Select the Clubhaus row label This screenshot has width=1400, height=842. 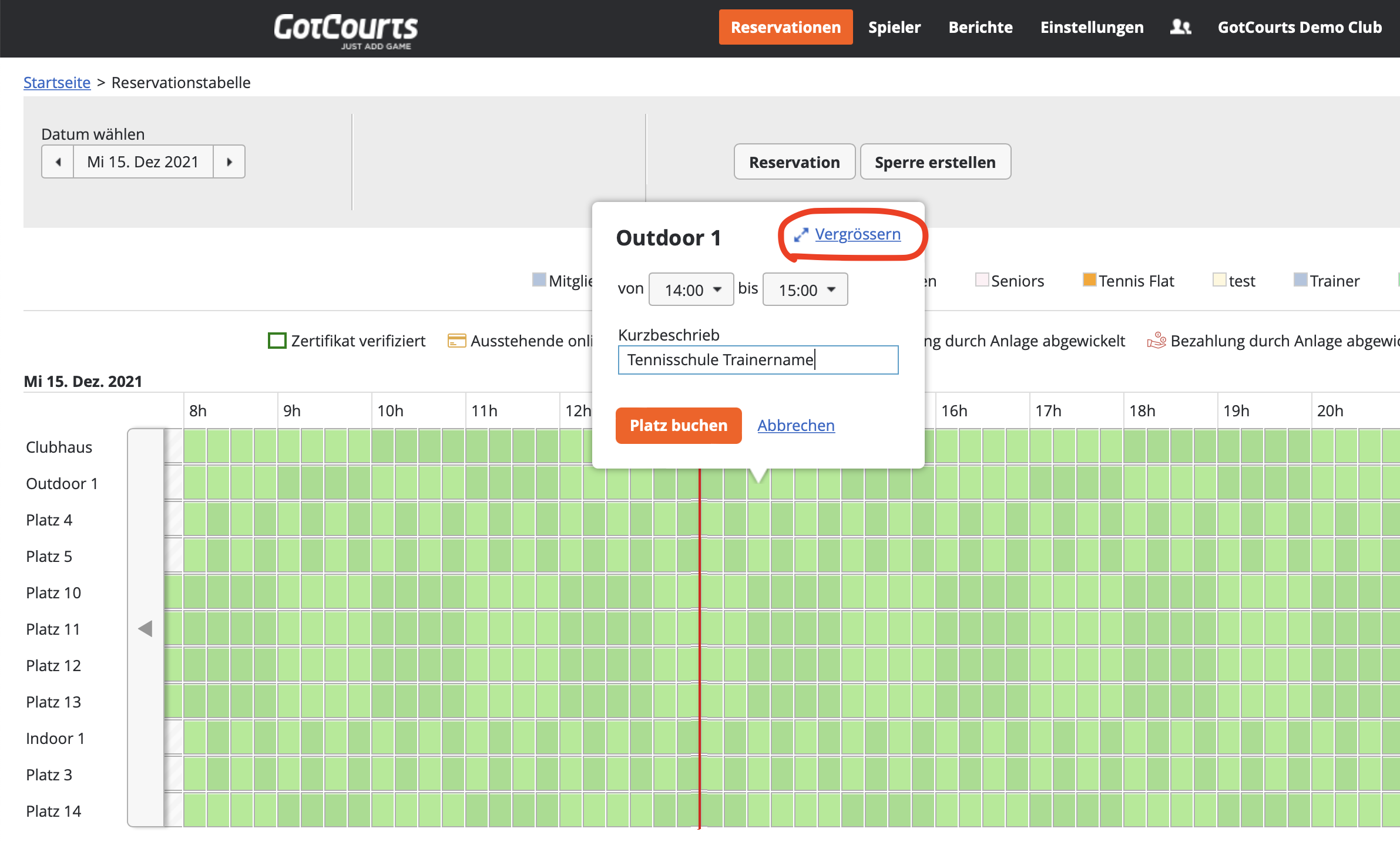(x=59, y=447)
